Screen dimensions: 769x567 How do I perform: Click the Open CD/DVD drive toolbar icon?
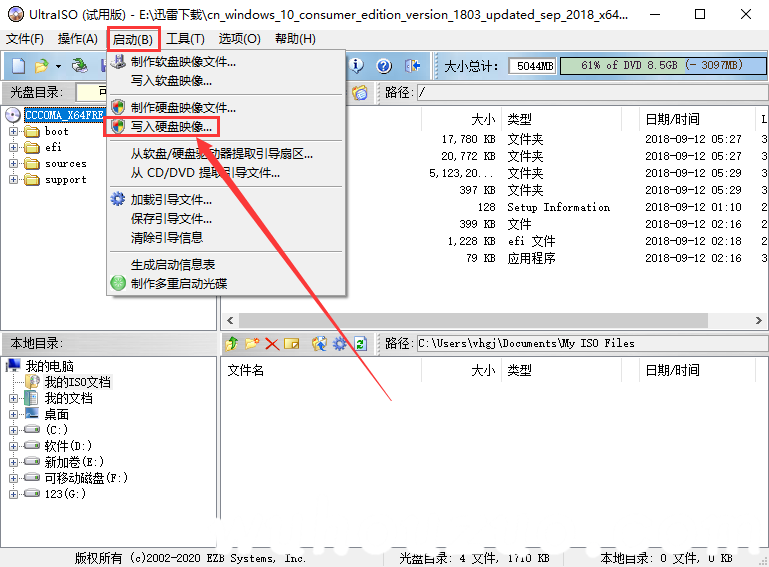click(x=79, y=65)
